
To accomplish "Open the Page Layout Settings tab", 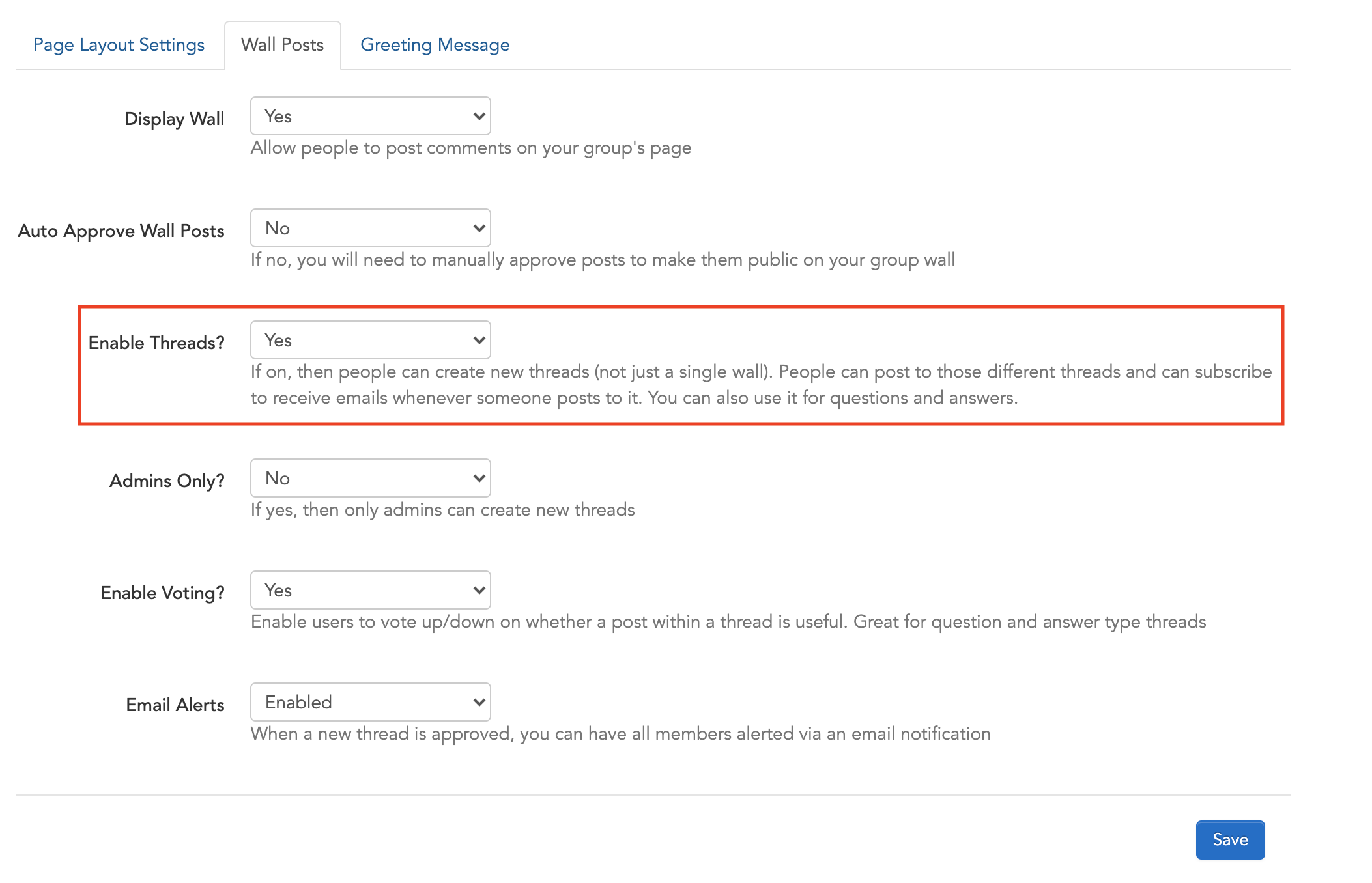I will (119, 45).
